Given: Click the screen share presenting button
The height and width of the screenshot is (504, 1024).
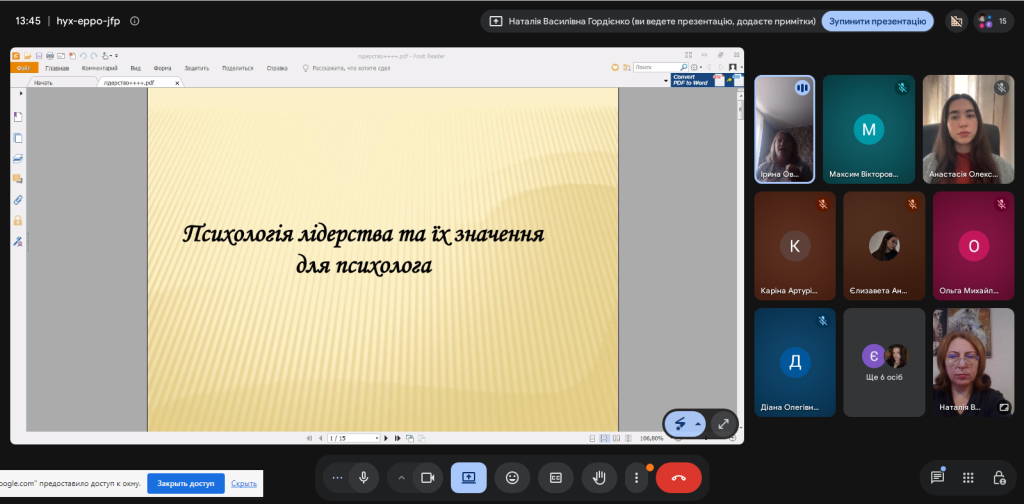Looking at the screenshot, I should [x=469, y=478].
